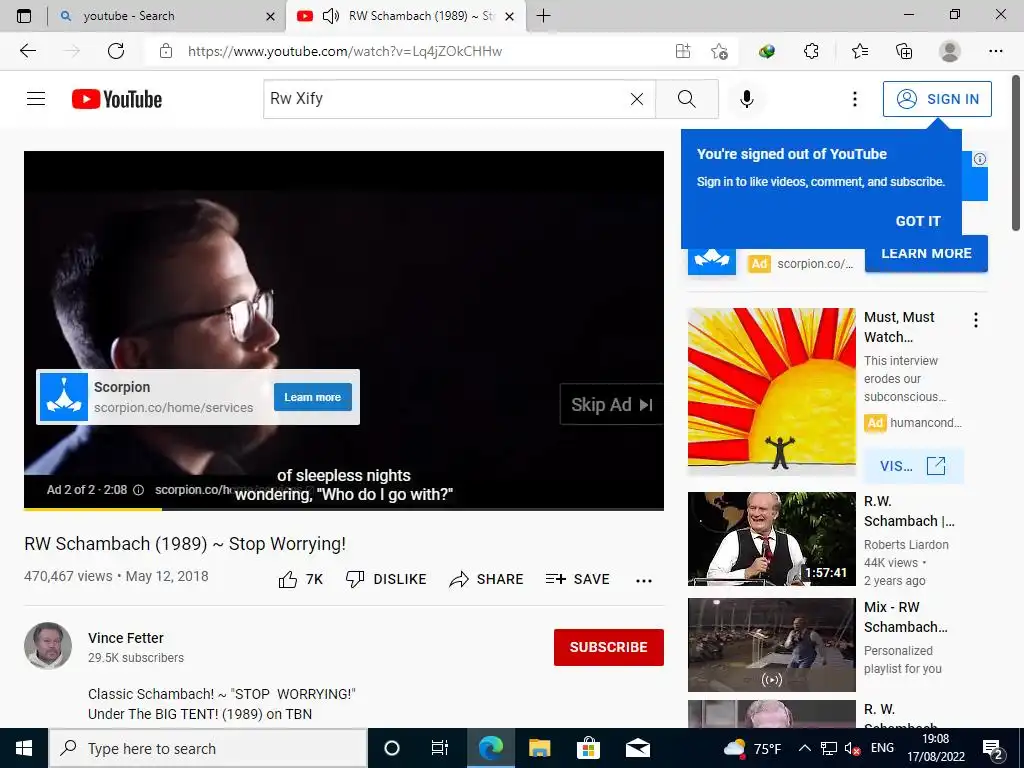This screenshot has height=768, width=1024.
Task: Open the Why this ad info icon
Action: 980,159
